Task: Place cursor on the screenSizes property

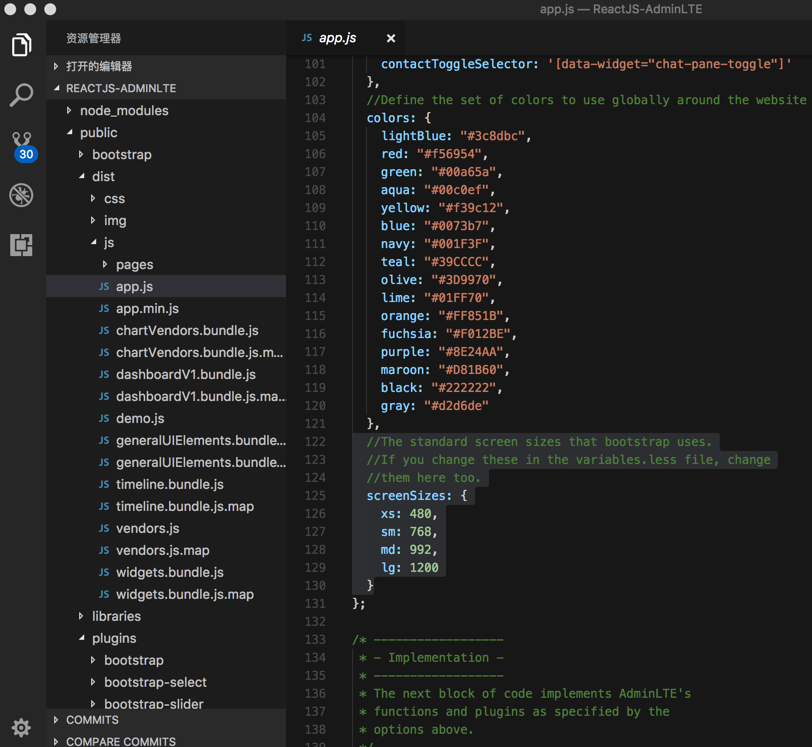Action: tap(408, 496)
